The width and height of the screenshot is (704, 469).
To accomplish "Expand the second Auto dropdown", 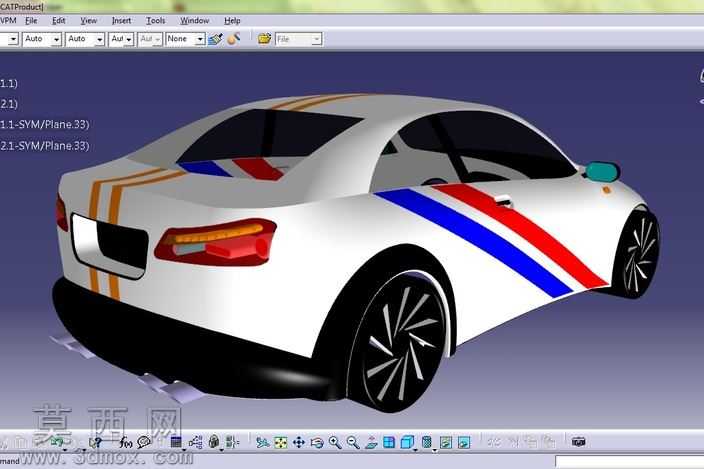I will (99, 39).
